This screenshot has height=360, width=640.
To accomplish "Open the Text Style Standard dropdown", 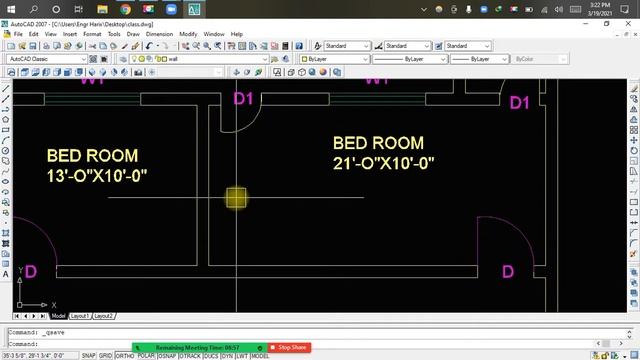I will pyautogui.click(x=366, y=46).
